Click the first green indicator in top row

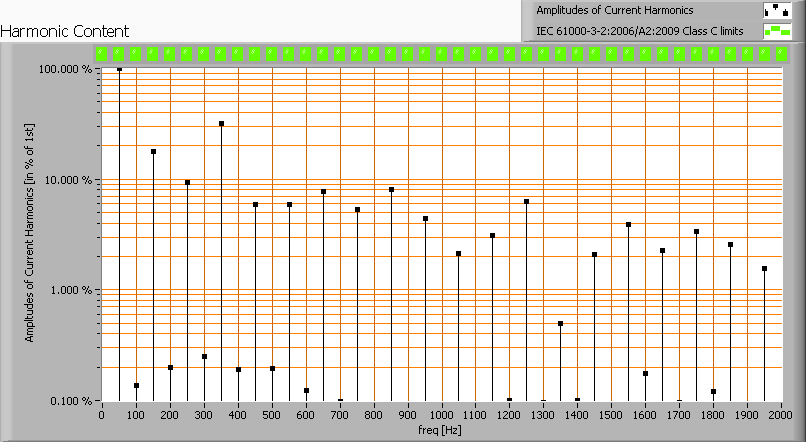[102, 54]
